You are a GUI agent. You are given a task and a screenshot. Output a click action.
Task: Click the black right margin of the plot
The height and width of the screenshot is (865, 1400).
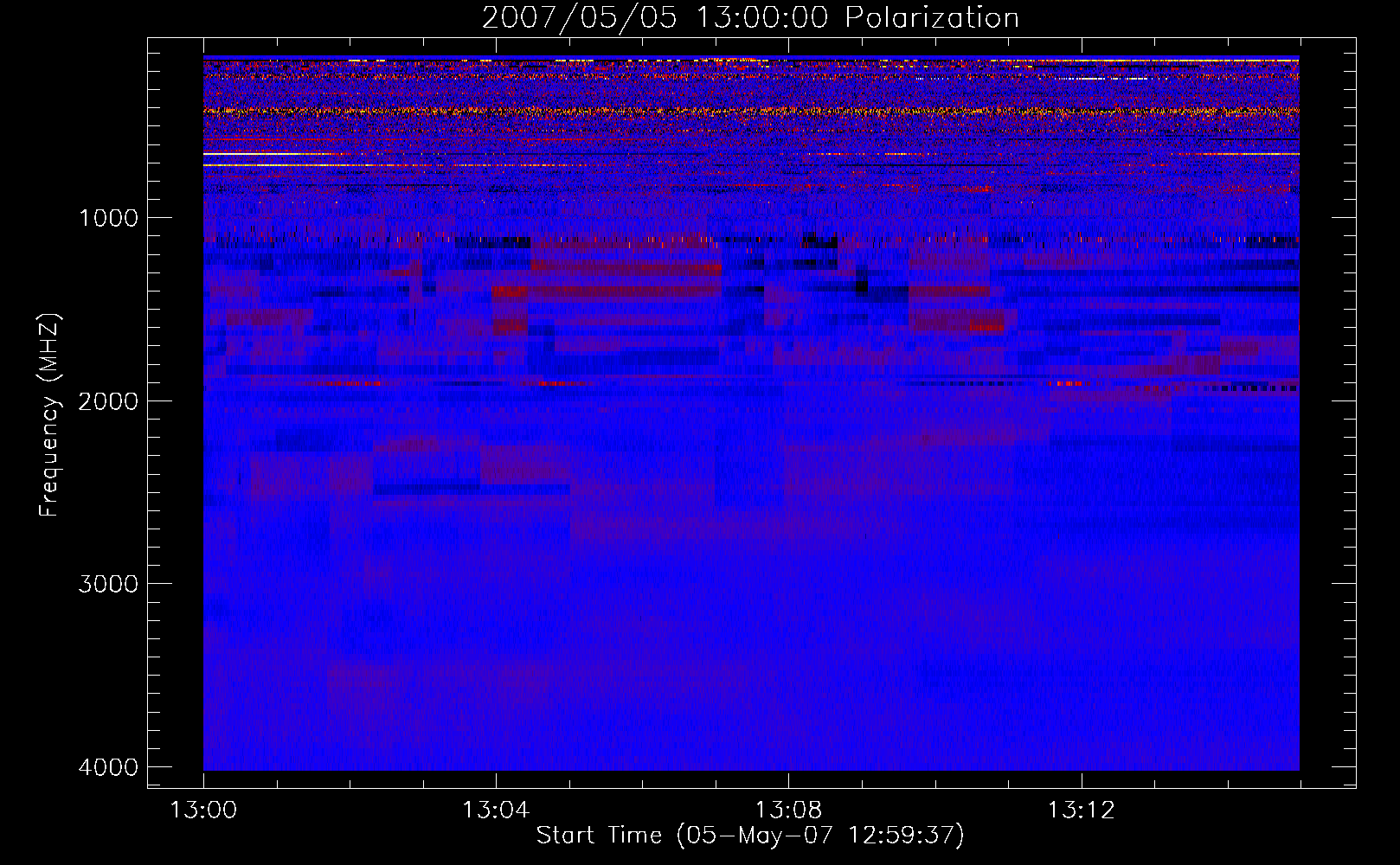click(1326, 413)
